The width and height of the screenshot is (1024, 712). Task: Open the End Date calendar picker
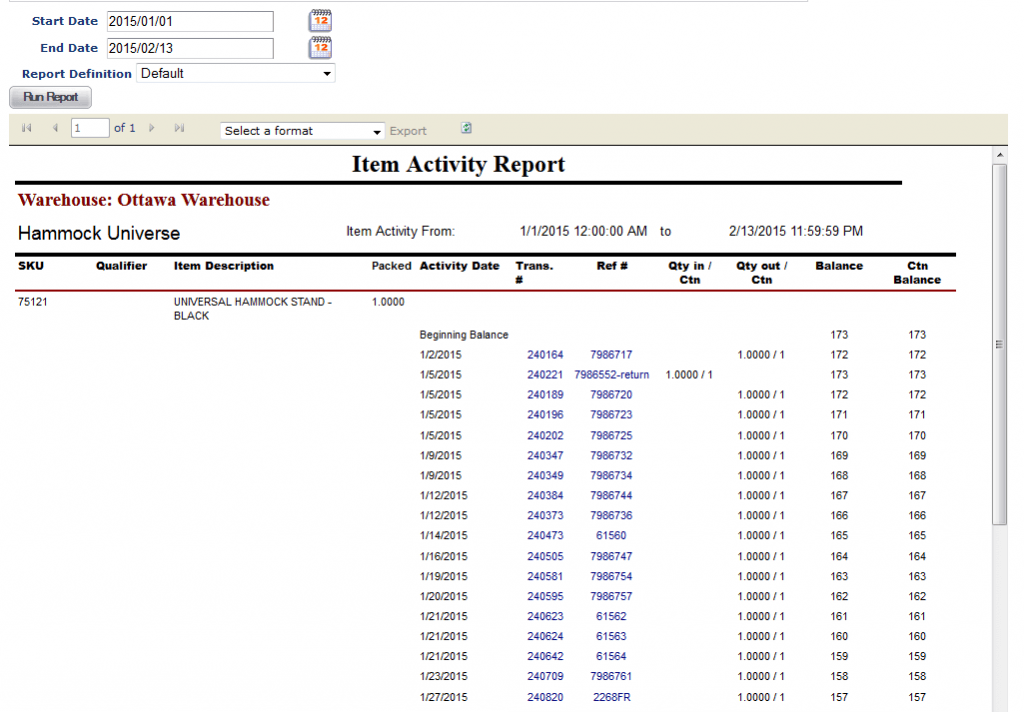point(320,47)
